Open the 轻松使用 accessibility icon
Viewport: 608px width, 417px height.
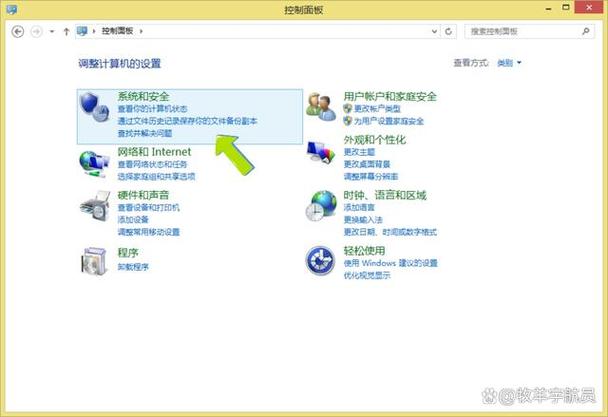[x=321, y=261]
